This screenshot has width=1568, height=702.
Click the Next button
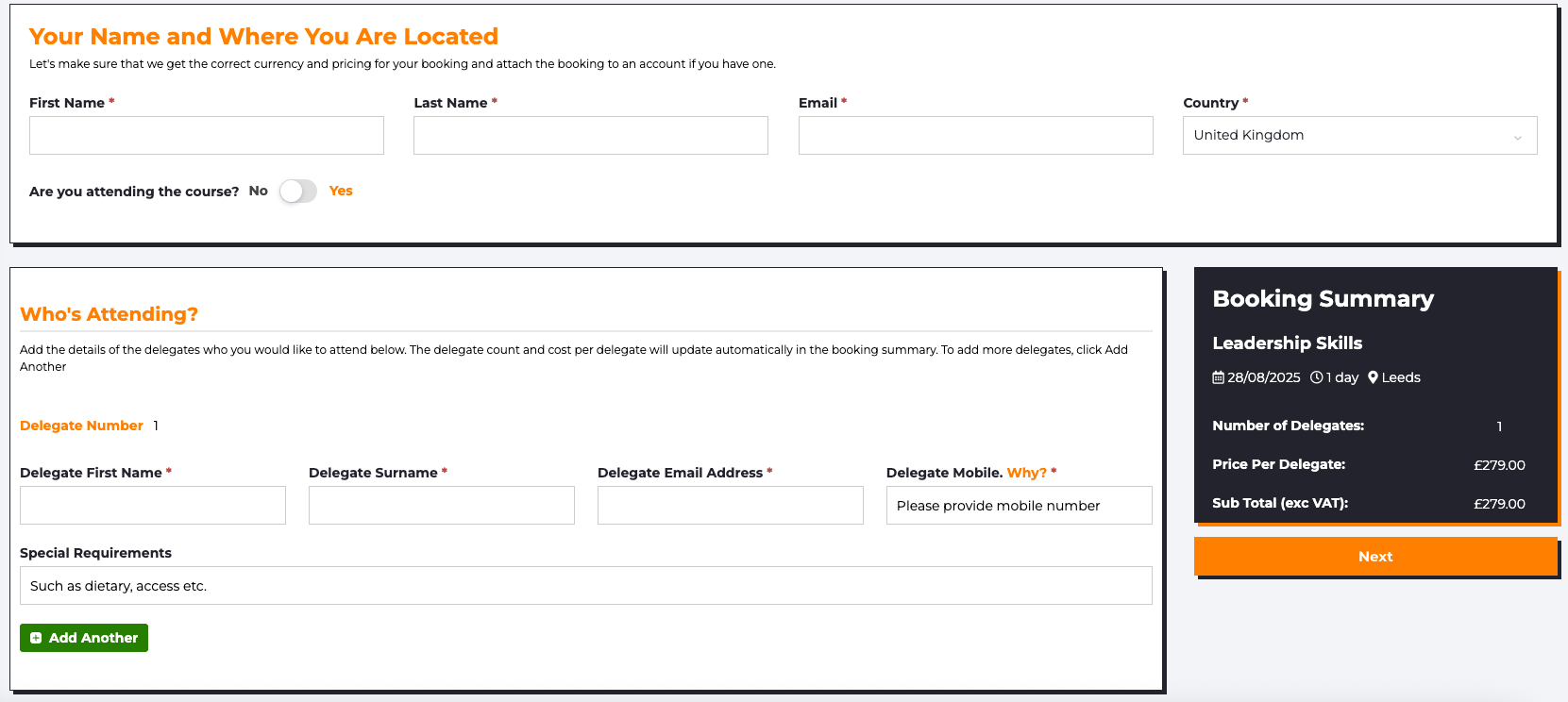1375,557
